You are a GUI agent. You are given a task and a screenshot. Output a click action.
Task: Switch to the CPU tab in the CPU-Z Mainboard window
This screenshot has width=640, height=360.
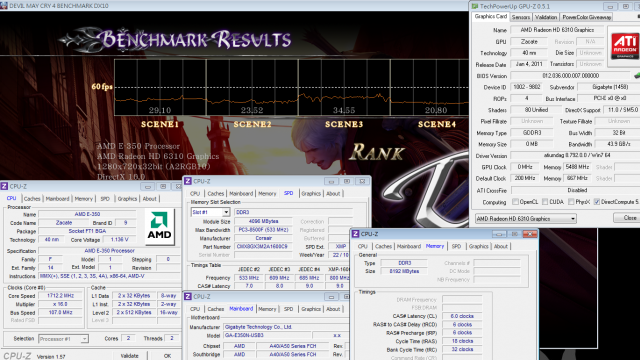[x=195, y=309]
